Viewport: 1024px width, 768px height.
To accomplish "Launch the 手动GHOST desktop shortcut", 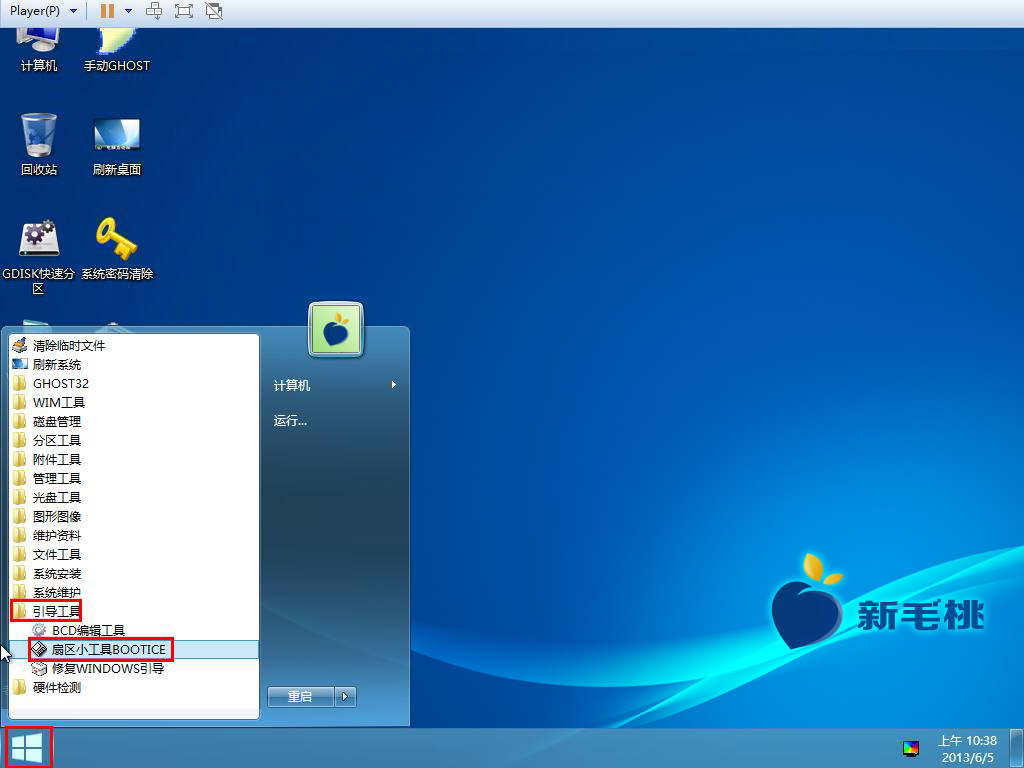I will [117, 49].
